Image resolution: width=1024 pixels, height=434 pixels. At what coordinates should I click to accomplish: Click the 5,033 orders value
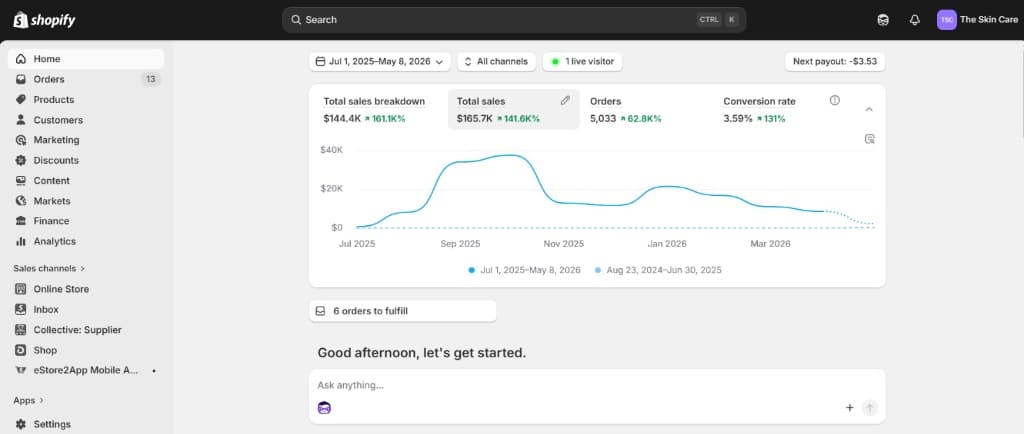pyautogui.click(x=603, y=119)
